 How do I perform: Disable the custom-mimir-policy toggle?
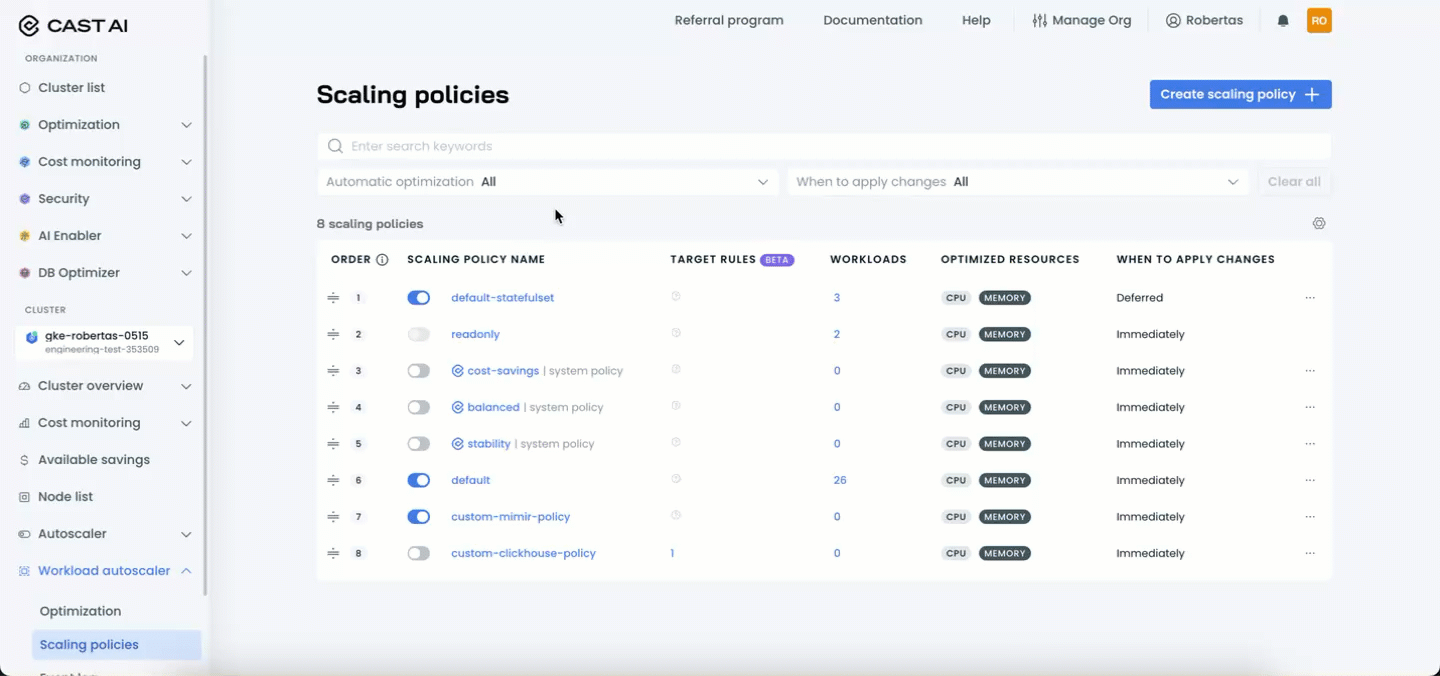[x=418, y=517]
